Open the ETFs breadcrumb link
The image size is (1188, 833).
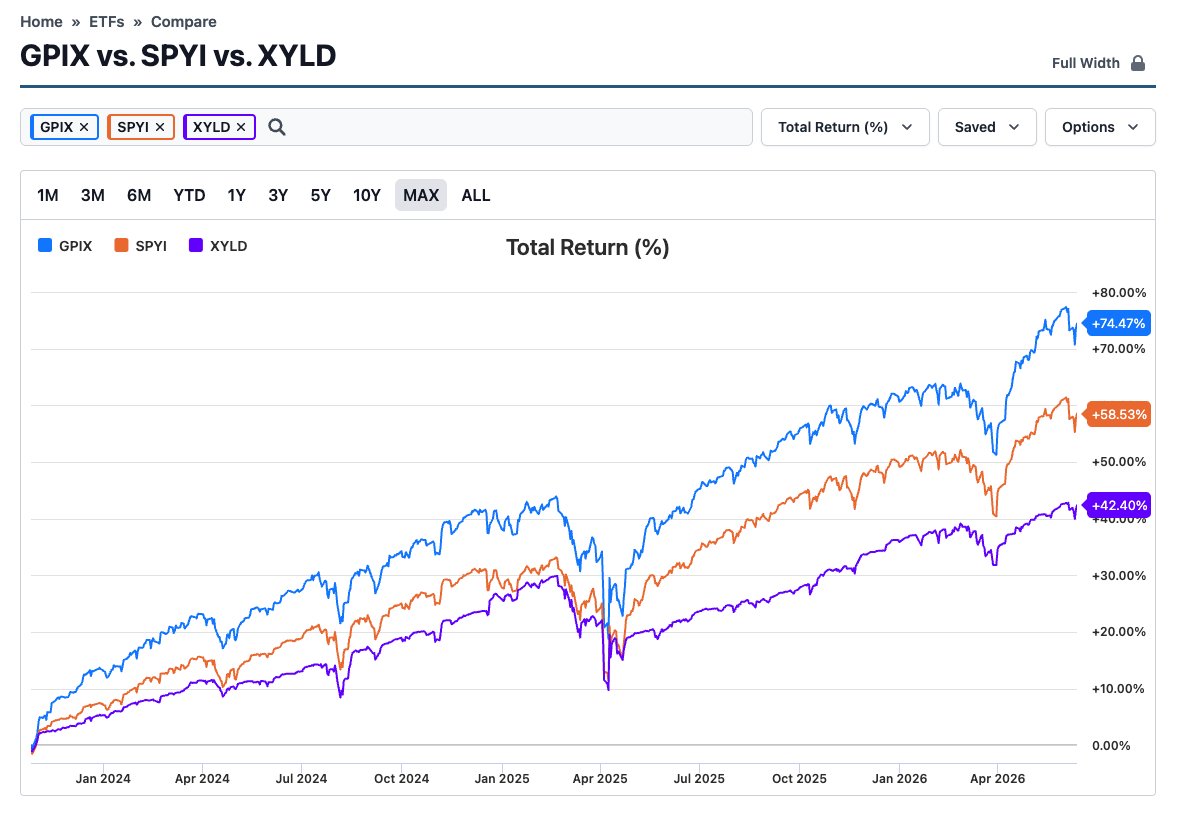coord(106,22)
